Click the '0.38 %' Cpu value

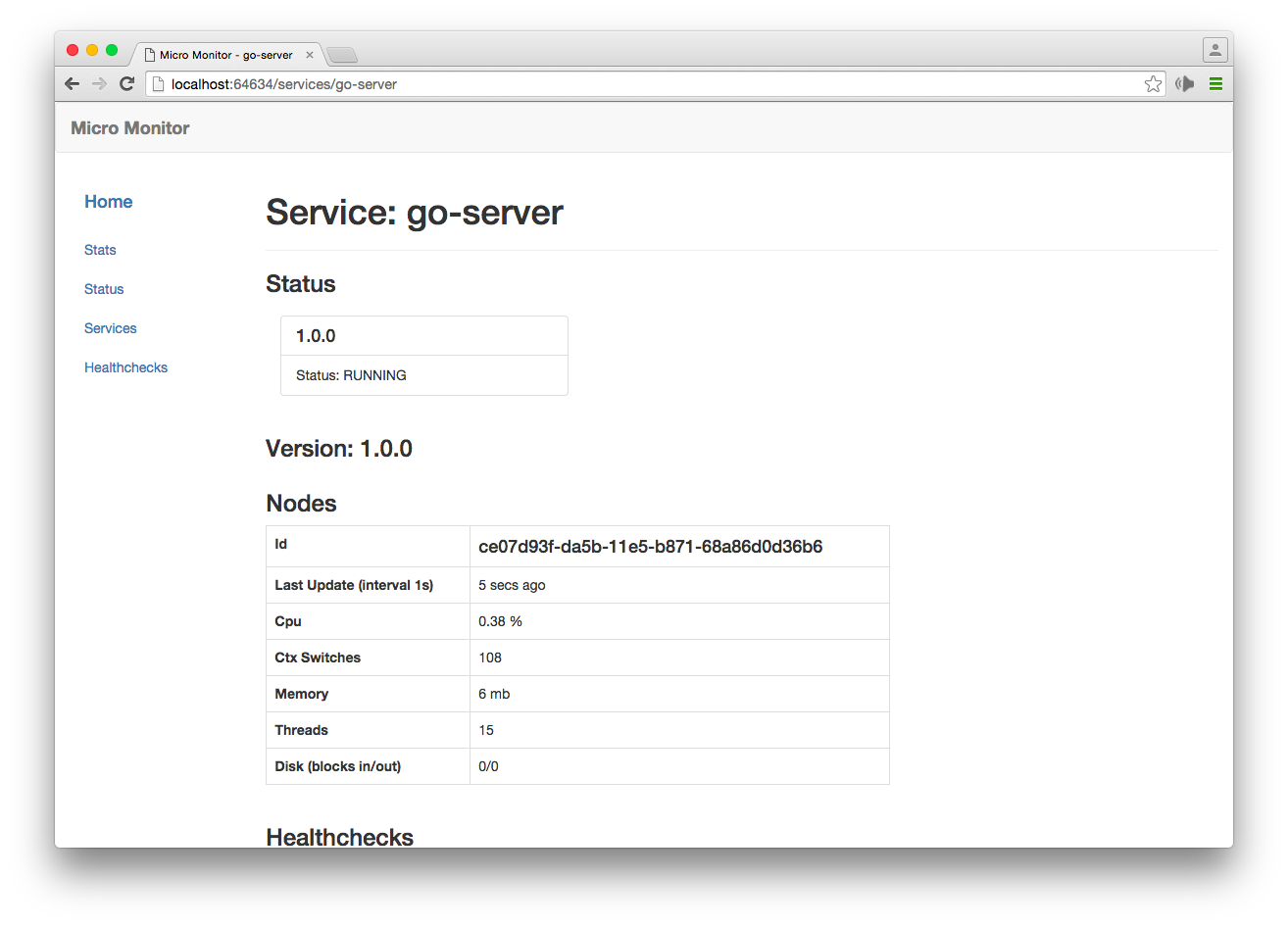tap(500, 621)
